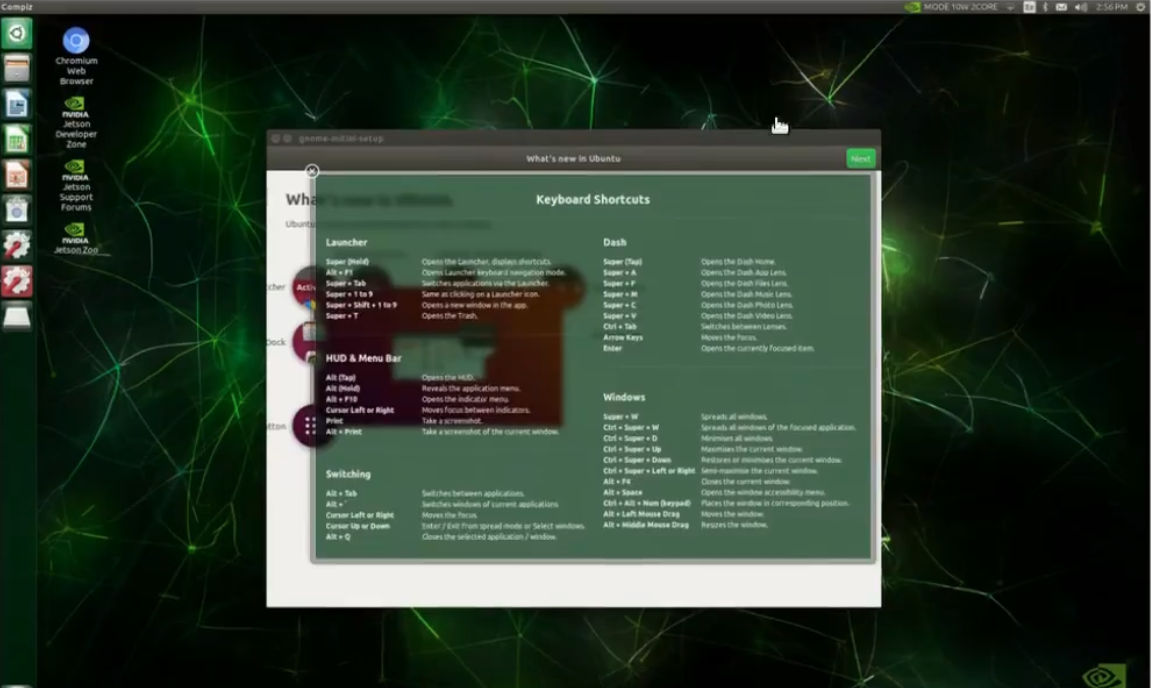Click the 'Alt + F10' shortcut text
Image resolution: width=1151 pixels, height=688 pixels.
(x=341, y=399)
